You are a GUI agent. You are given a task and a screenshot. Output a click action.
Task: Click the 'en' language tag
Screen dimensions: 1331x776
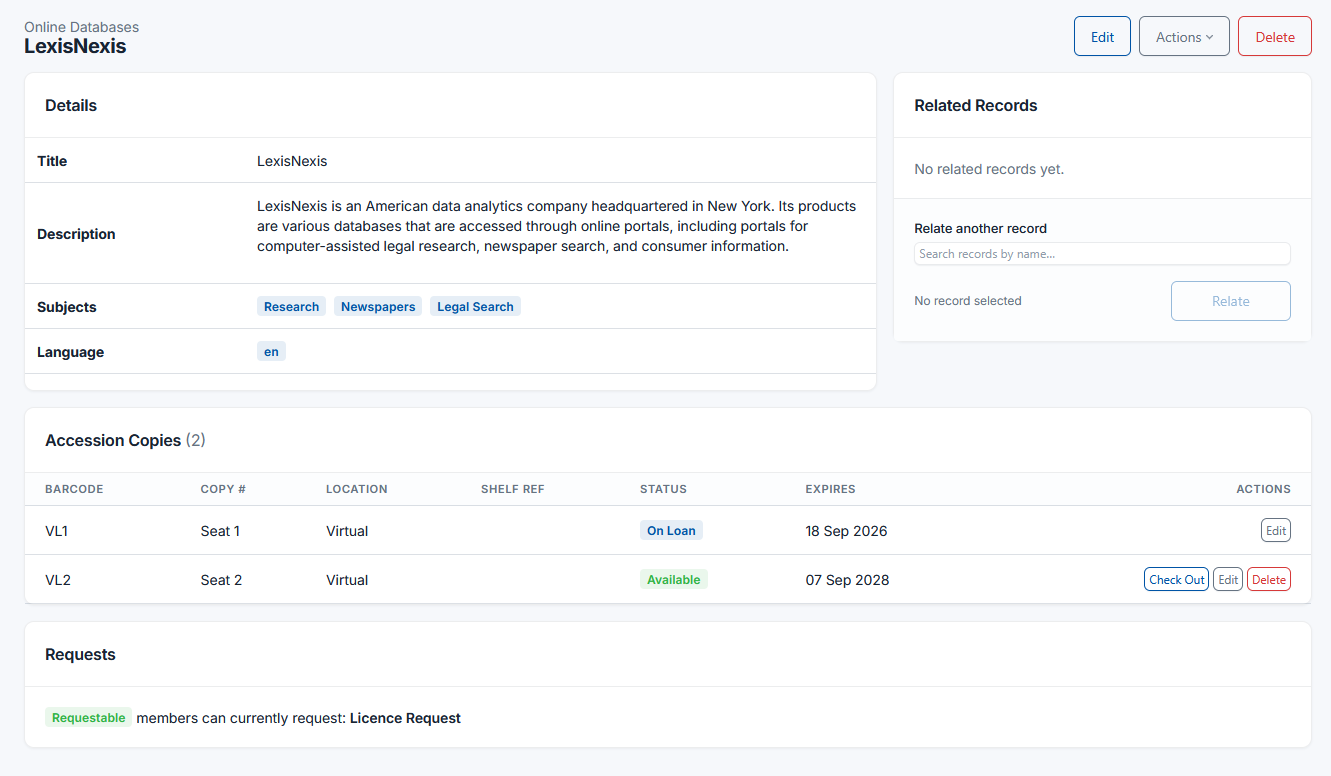271,352
